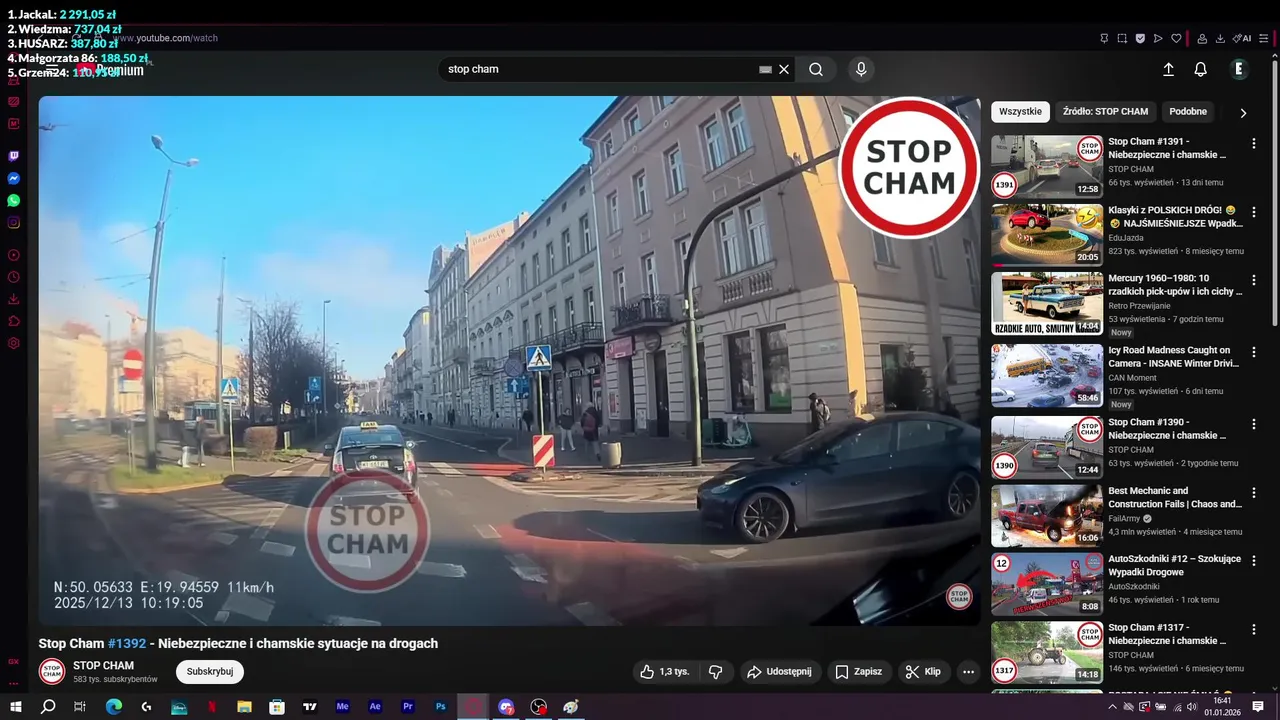Open WhatsApp from the Opera sidebar
The height and width of the screenshot is (720, 1280).
click(x=14, y=200)
